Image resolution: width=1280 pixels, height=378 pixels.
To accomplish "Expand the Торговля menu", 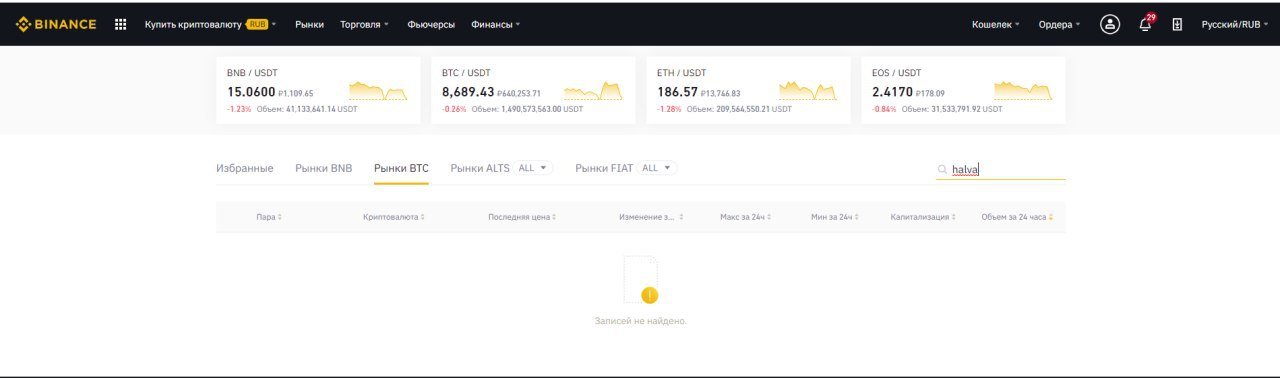I will pos(364,24).
